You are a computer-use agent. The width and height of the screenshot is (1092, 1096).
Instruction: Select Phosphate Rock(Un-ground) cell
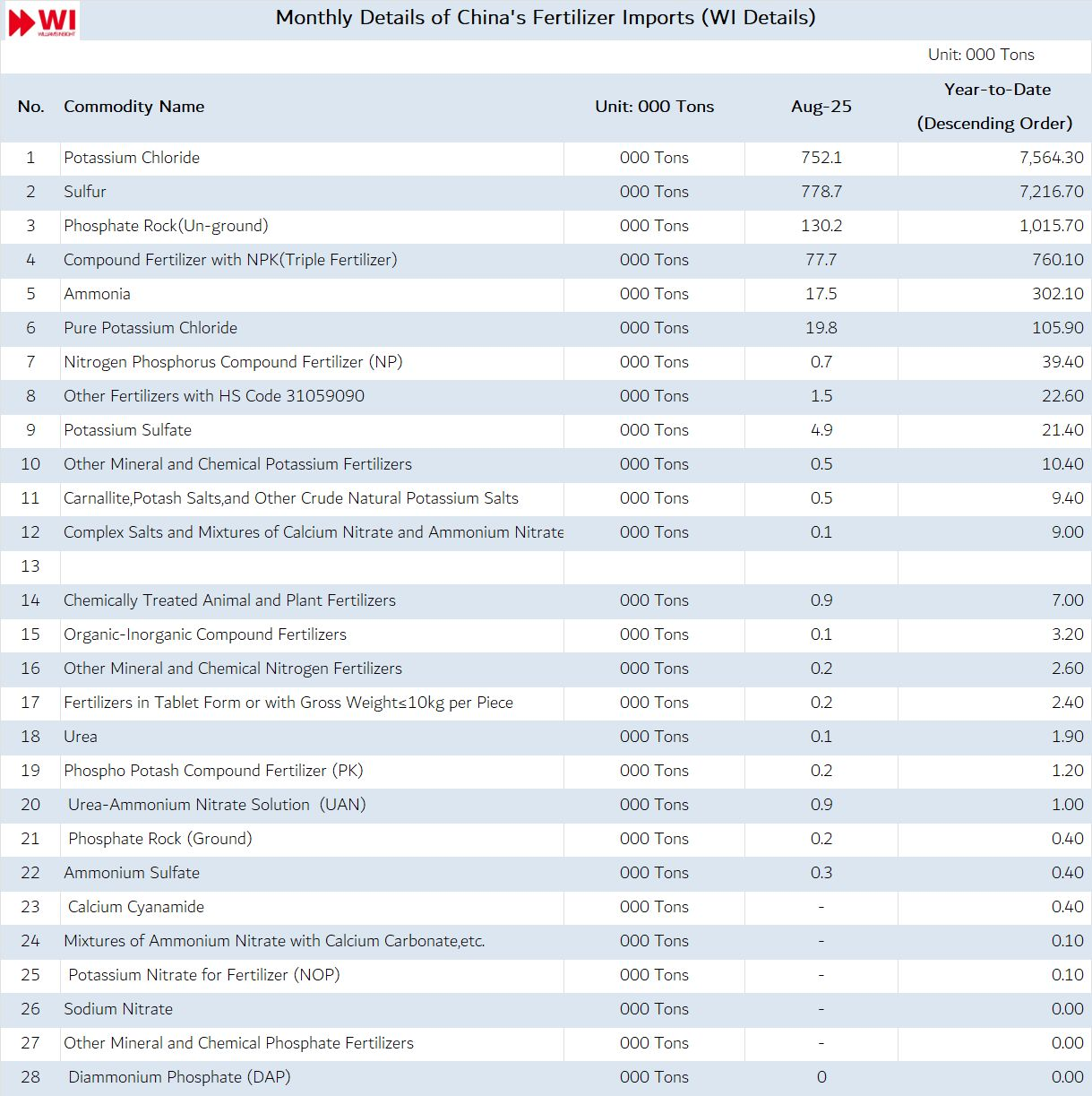[166, 226]
